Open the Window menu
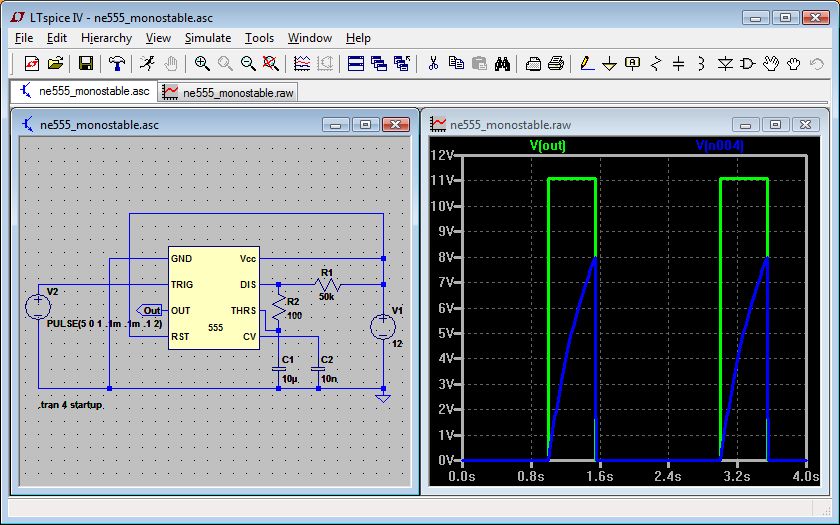The image size is (840, 525). click(310, 38)
